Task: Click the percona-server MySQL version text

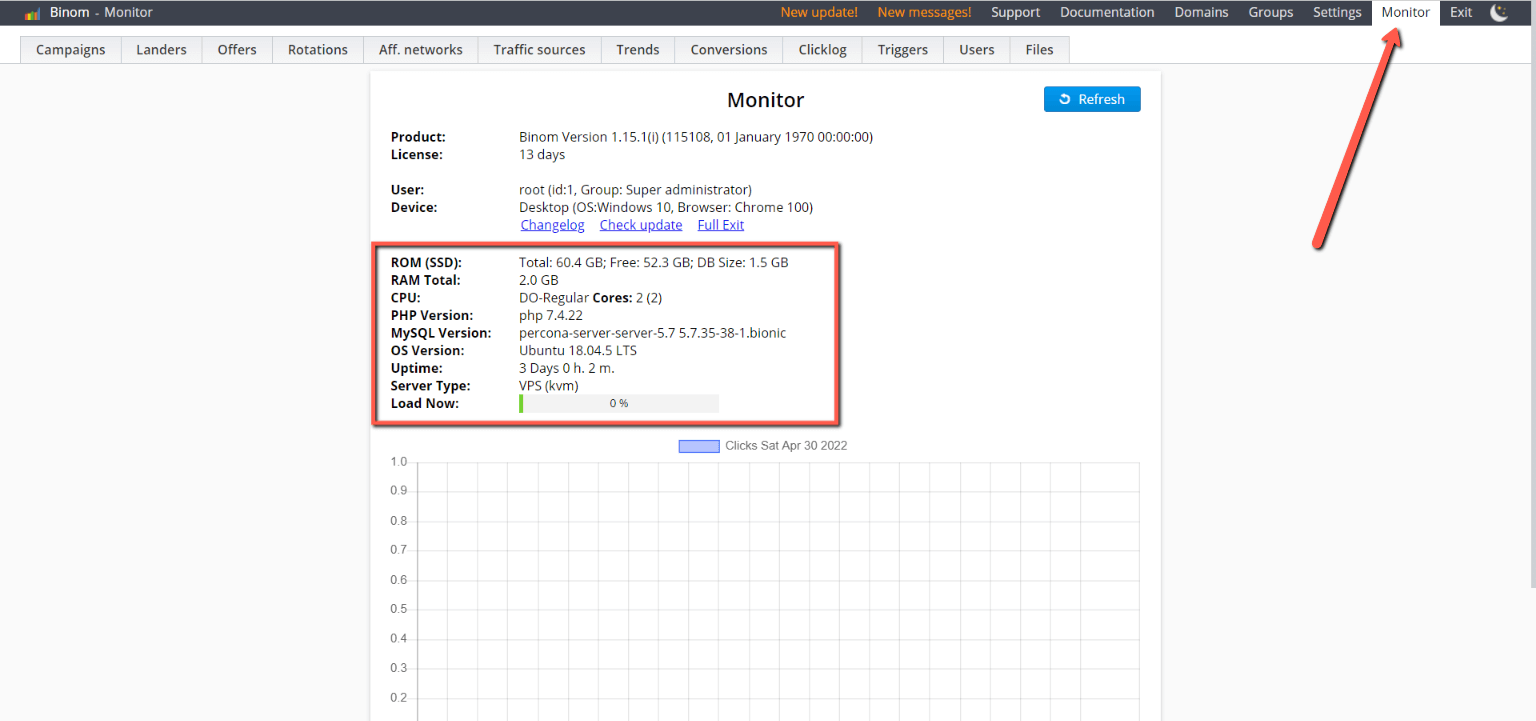Action: point(653,333)
